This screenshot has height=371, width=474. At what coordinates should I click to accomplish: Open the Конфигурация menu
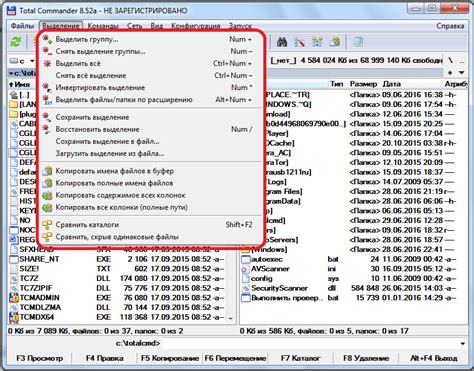(x=196, y=26)
